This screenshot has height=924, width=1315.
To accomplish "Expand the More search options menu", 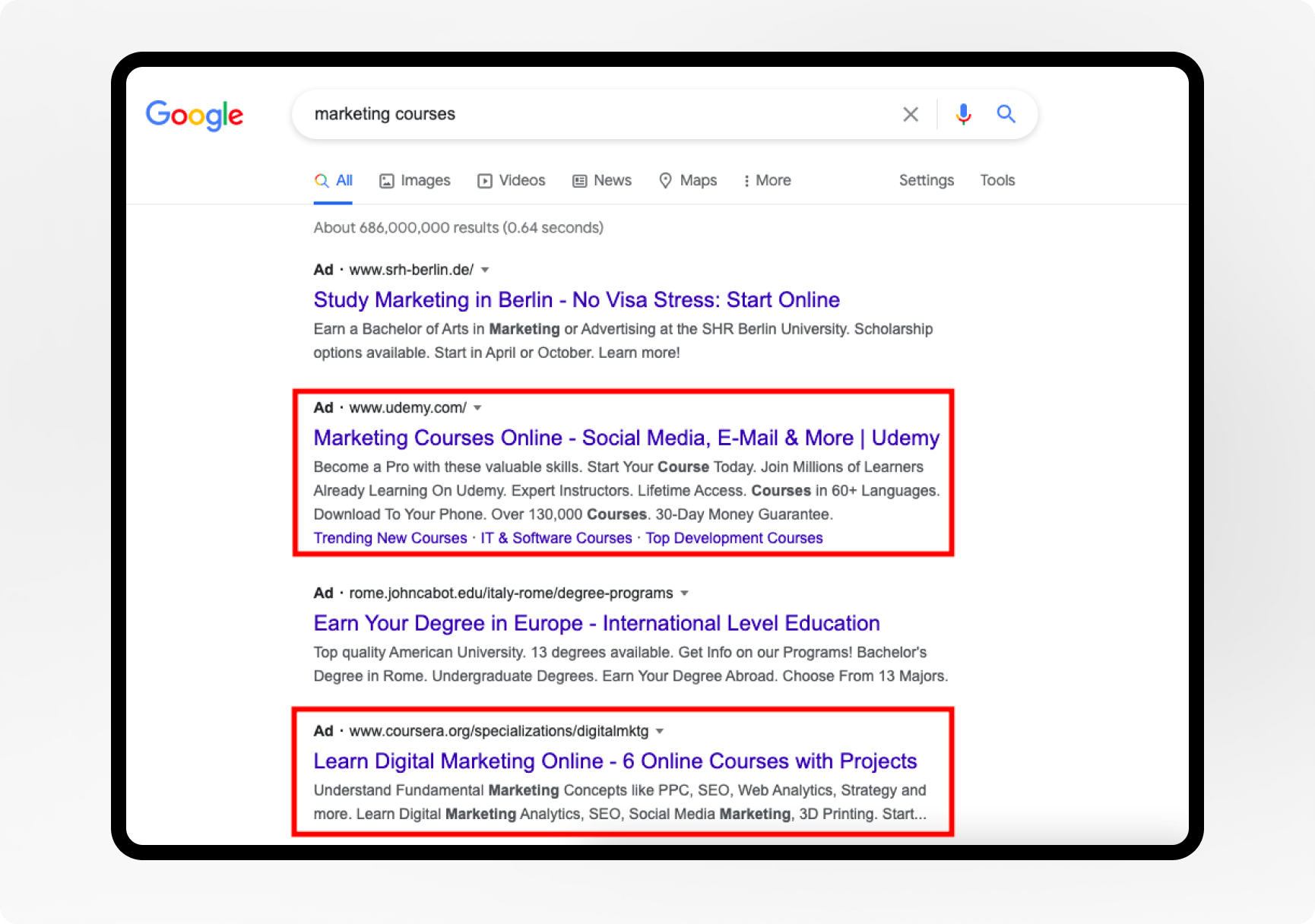I will [x=767, y=180].
